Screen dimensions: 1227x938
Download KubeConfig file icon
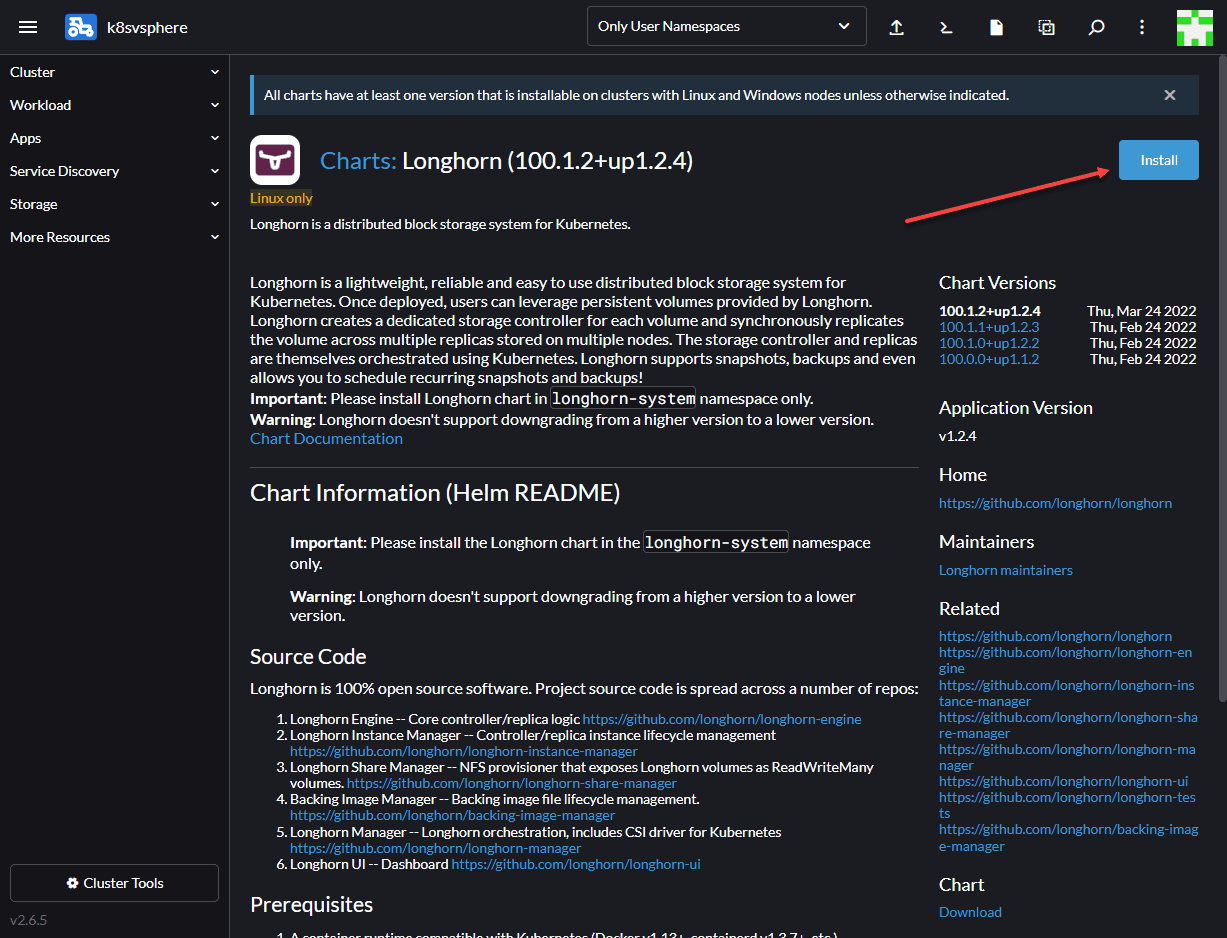pos(996,27)
